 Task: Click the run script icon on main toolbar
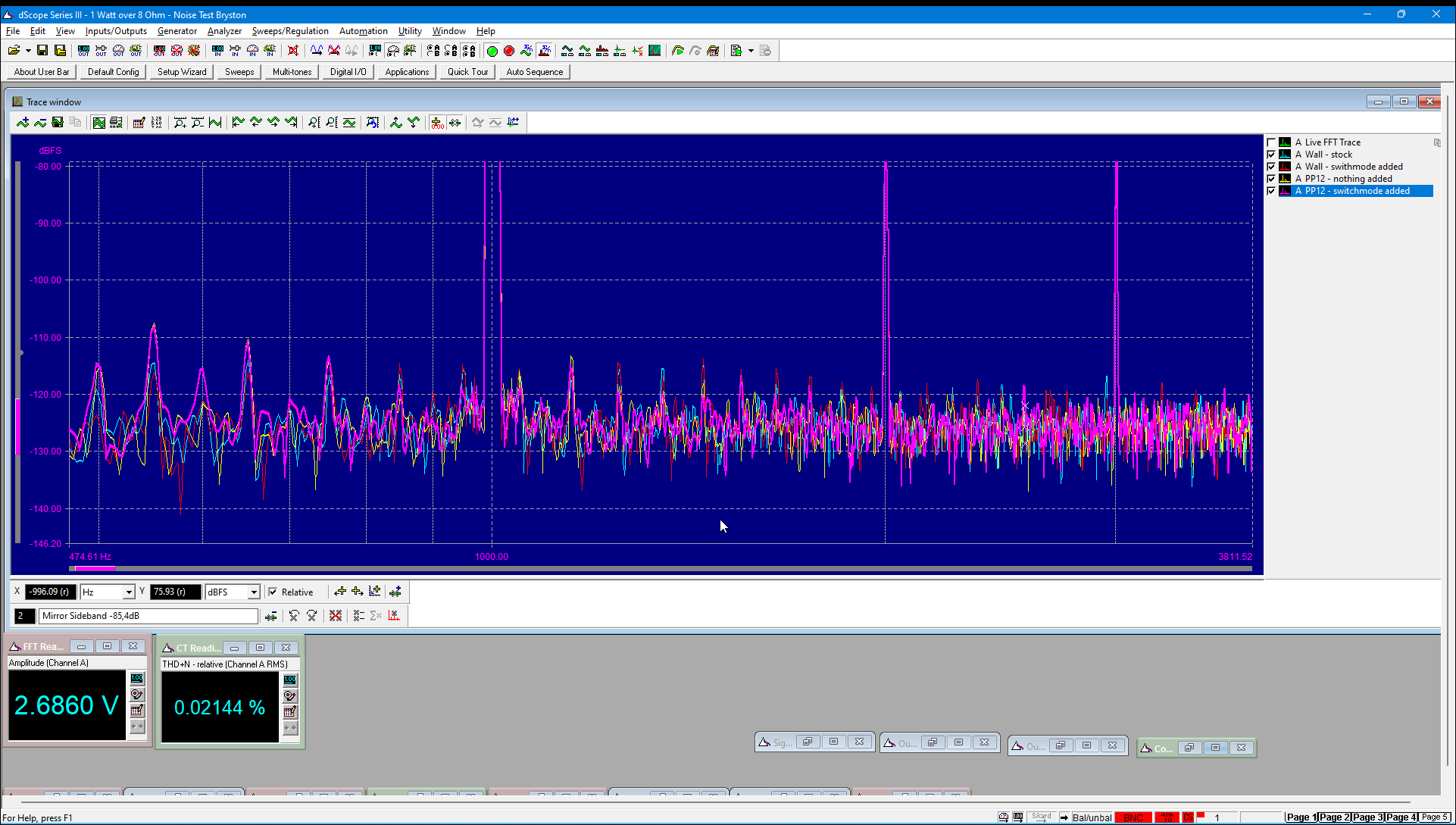coord(736,51)
